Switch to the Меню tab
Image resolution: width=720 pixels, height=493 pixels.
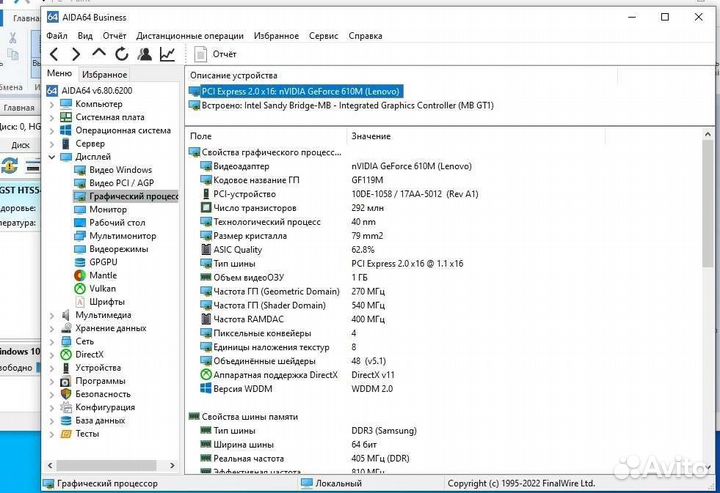59,73
